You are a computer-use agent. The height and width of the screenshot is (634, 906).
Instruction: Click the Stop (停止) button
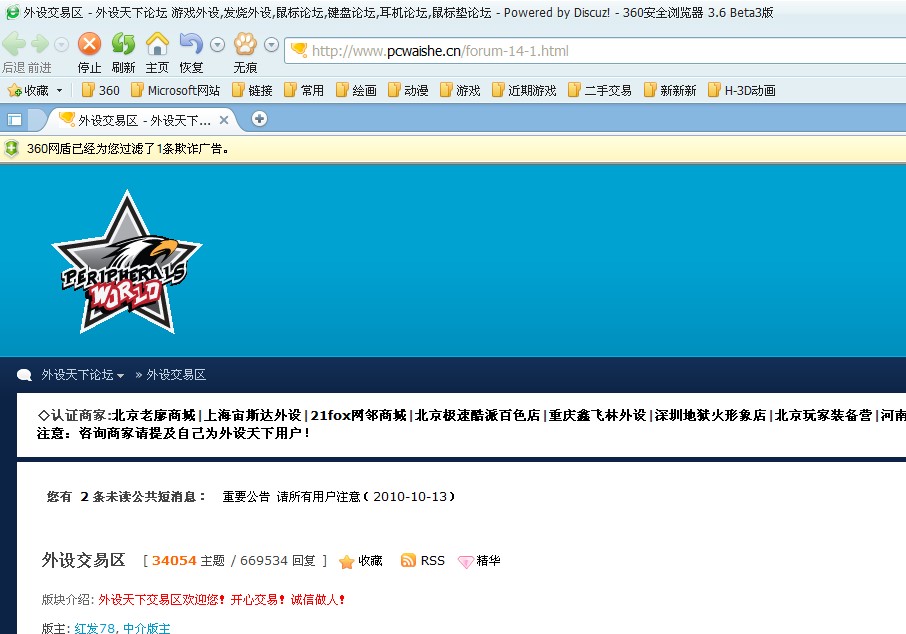point(90,44)
